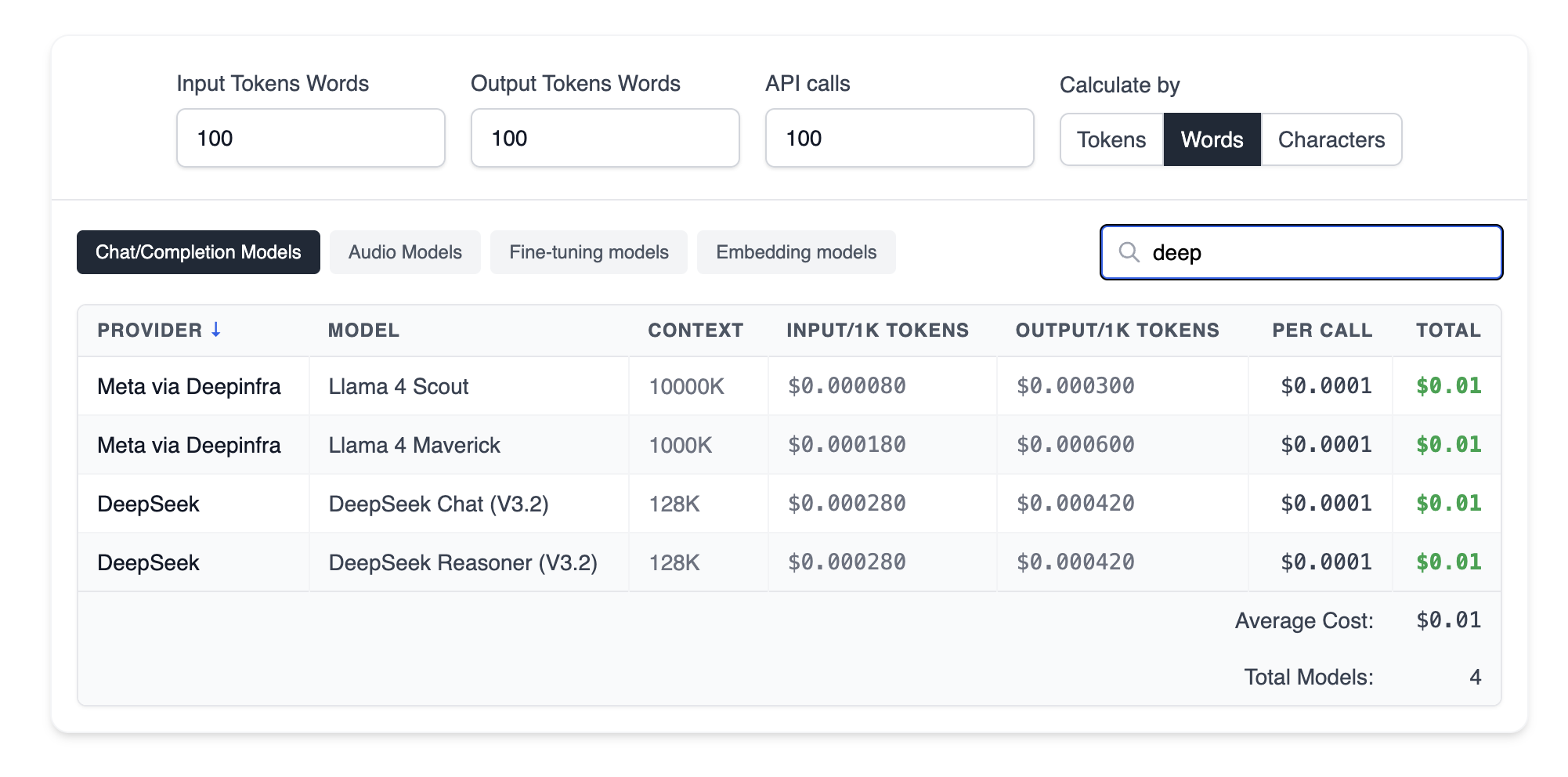This screenshot has width=1568, height=777.
Task: Open the Fine-tuning models tab
Action: 588,251
